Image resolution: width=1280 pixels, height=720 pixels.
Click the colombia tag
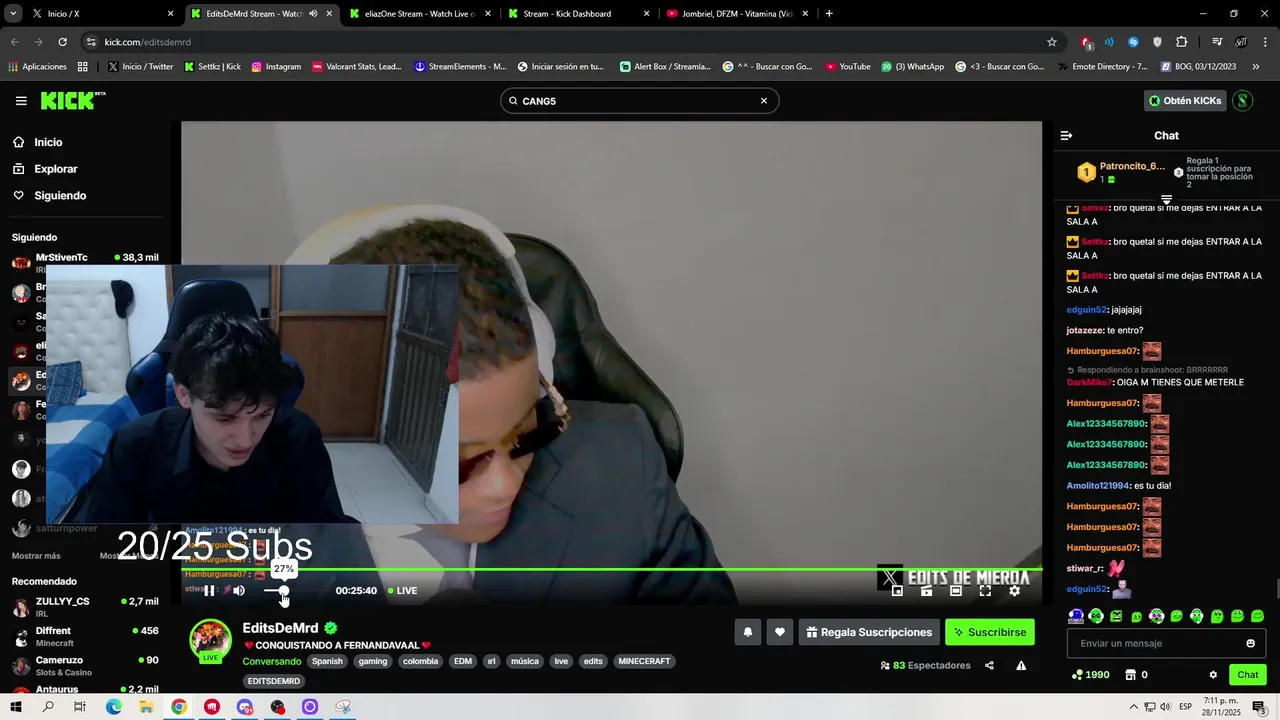click(421, 661)
